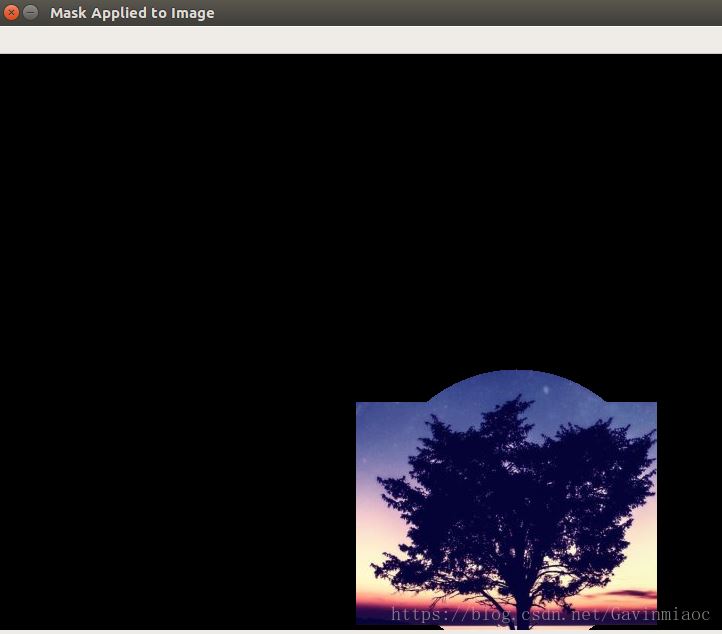Screen dimensions: 722x634
Task: Click the leftmost tip of the tree branches
Action: tap(375, 497)
